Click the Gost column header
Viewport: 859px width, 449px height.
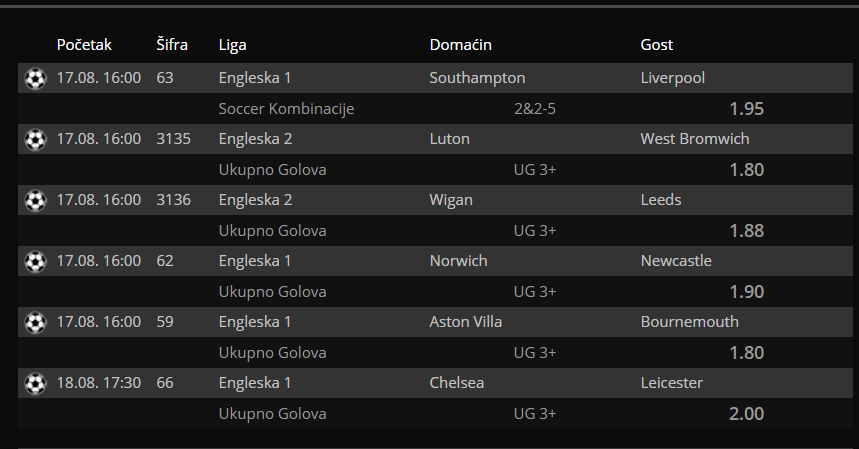[656, 44]
